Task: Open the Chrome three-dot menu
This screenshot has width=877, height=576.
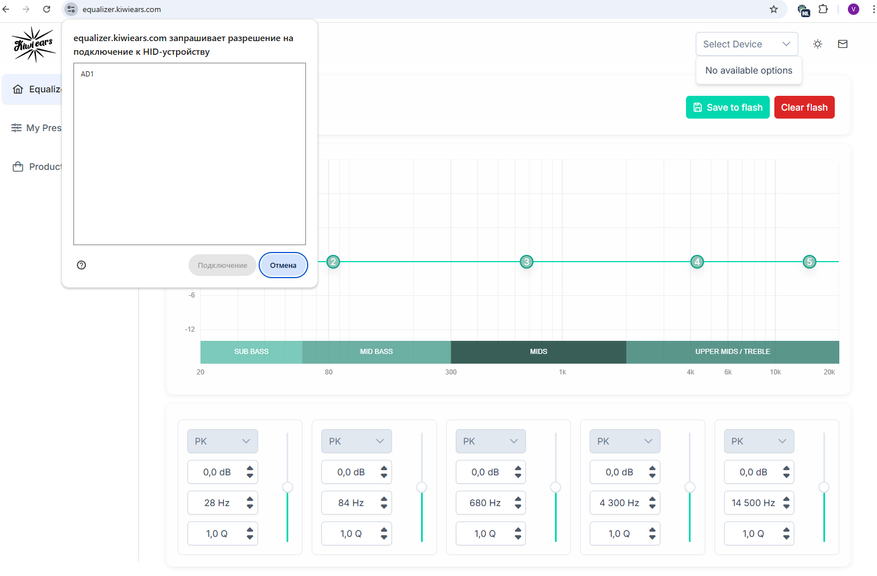Action: pyautogui.click(x=873, y=9)
